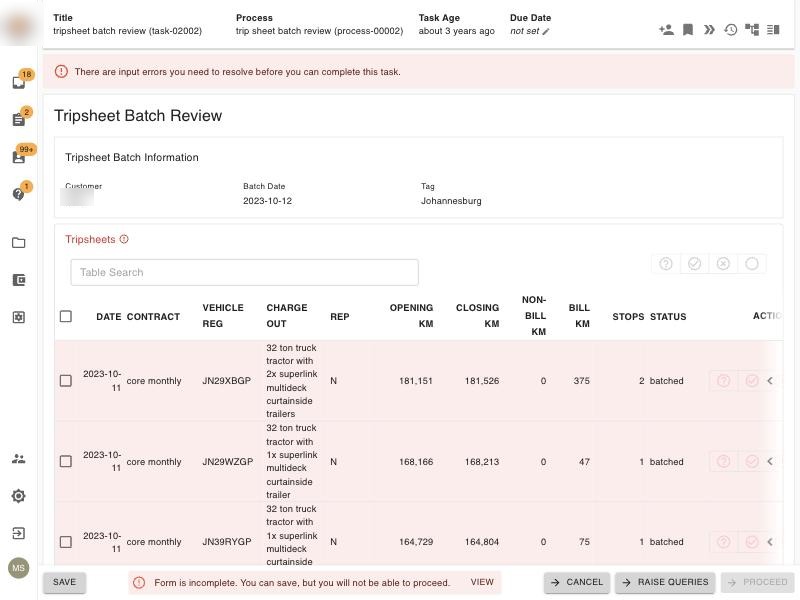Click the double-chevron forward icon in header
Image resolution: width=800 pixels, height=600 pixels.
click(709, 30)
